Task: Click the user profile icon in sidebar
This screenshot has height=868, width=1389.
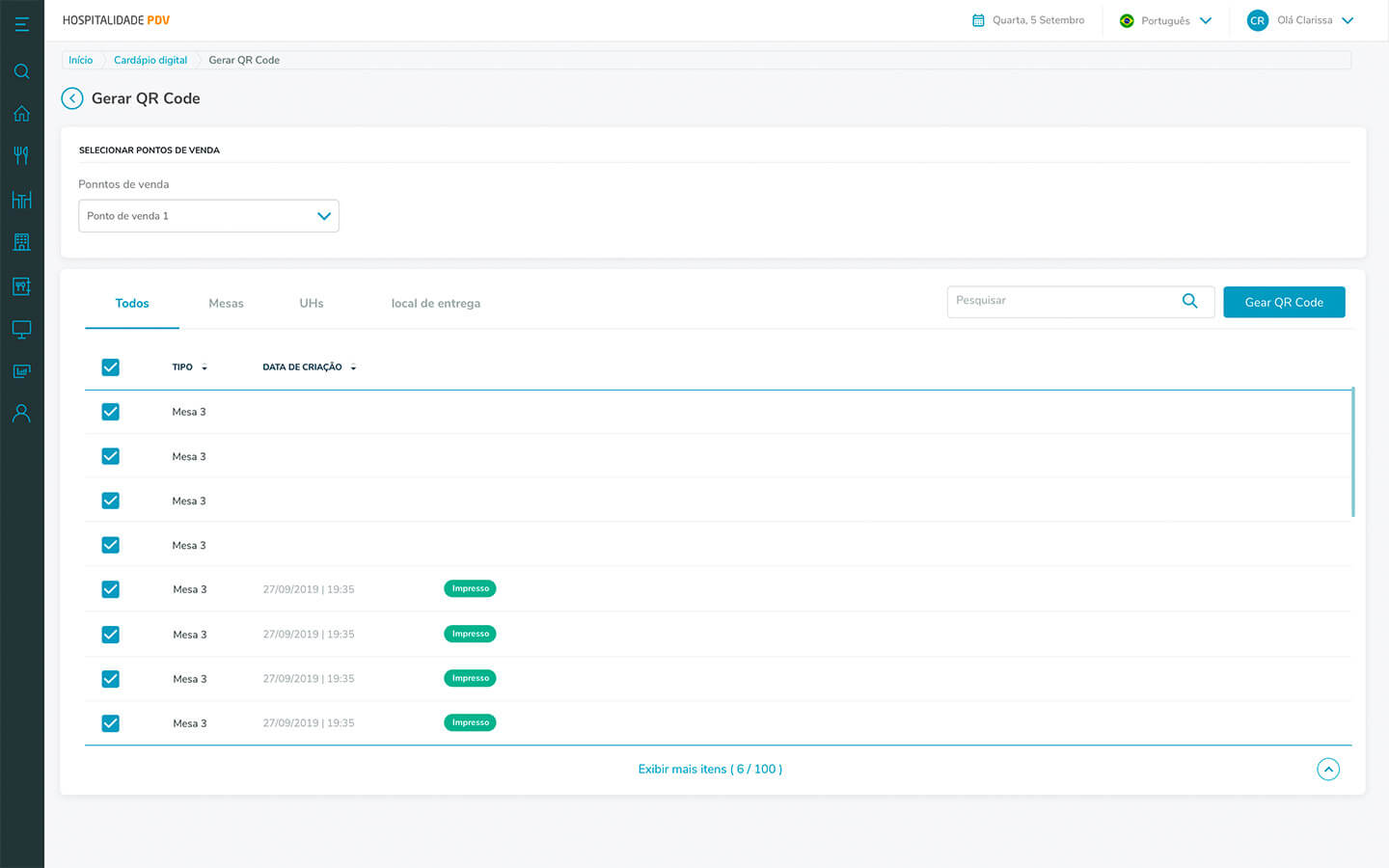Action: pos(21,414)
